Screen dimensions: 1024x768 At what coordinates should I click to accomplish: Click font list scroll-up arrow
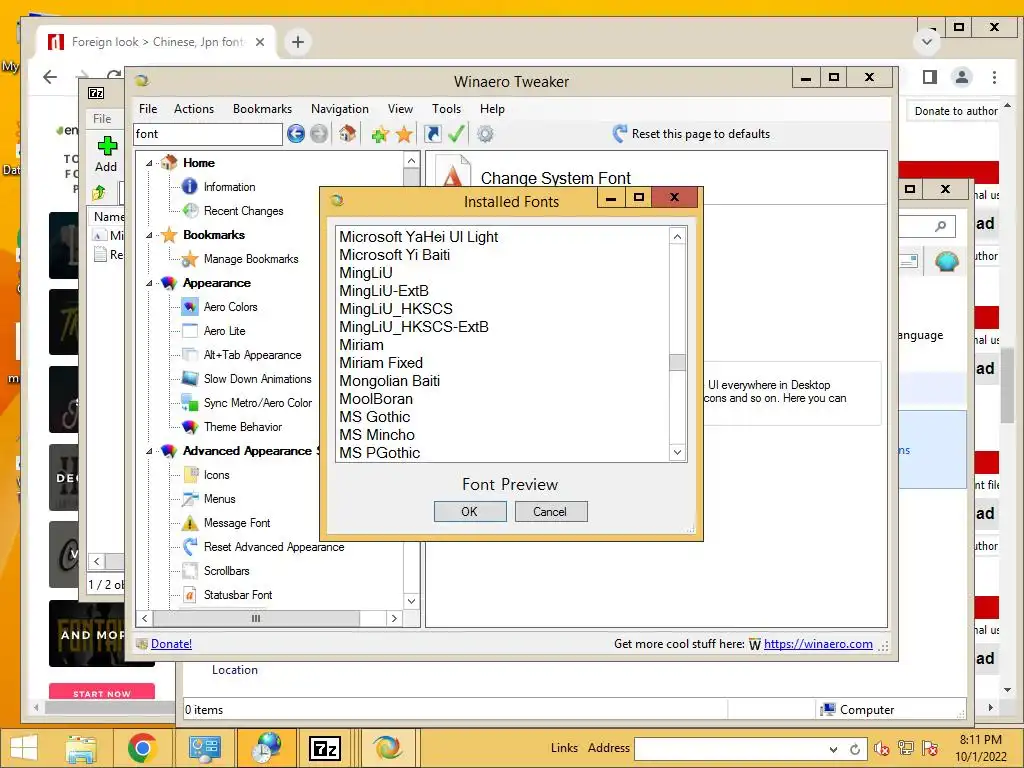[677, 236]
